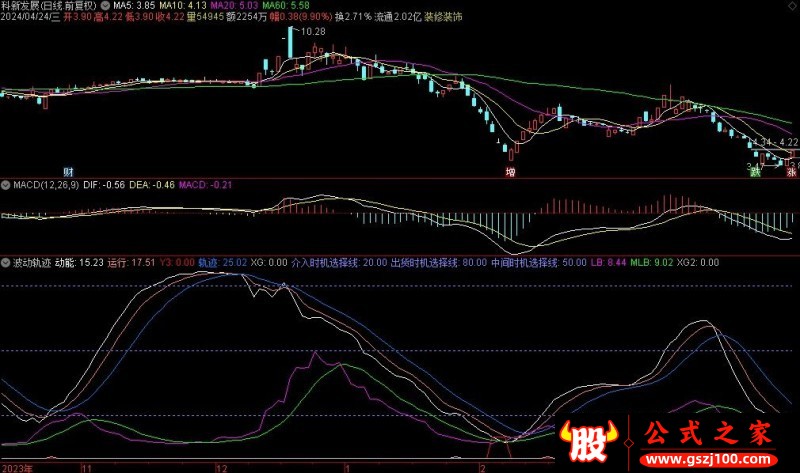
Task: Click the closing price 收4.22
Action: pyautogui.click(x=170, y=17)
